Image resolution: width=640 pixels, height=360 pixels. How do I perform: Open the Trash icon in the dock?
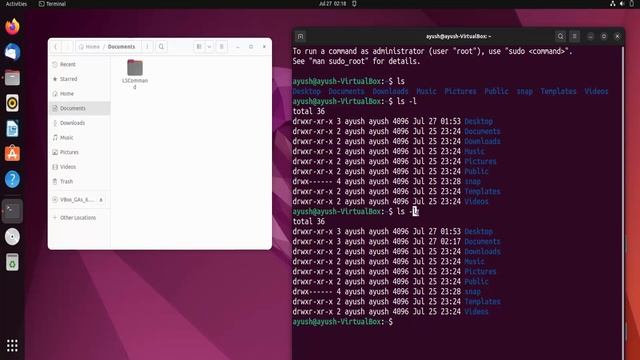12,262
